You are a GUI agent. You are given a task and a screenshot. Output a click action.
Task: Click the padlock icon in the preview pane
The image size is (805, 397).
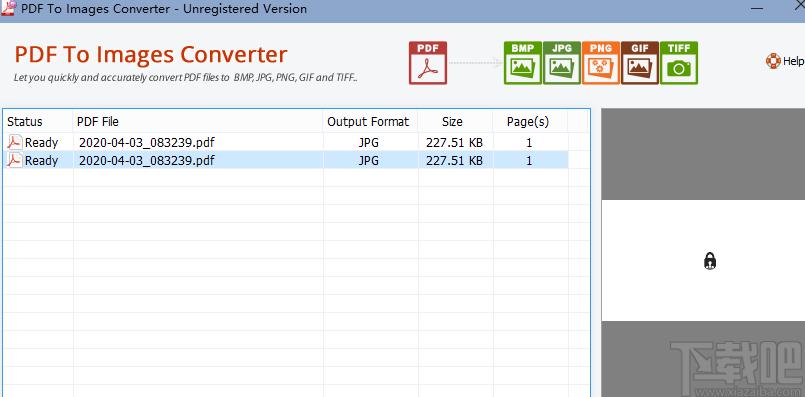pos(710,261)
